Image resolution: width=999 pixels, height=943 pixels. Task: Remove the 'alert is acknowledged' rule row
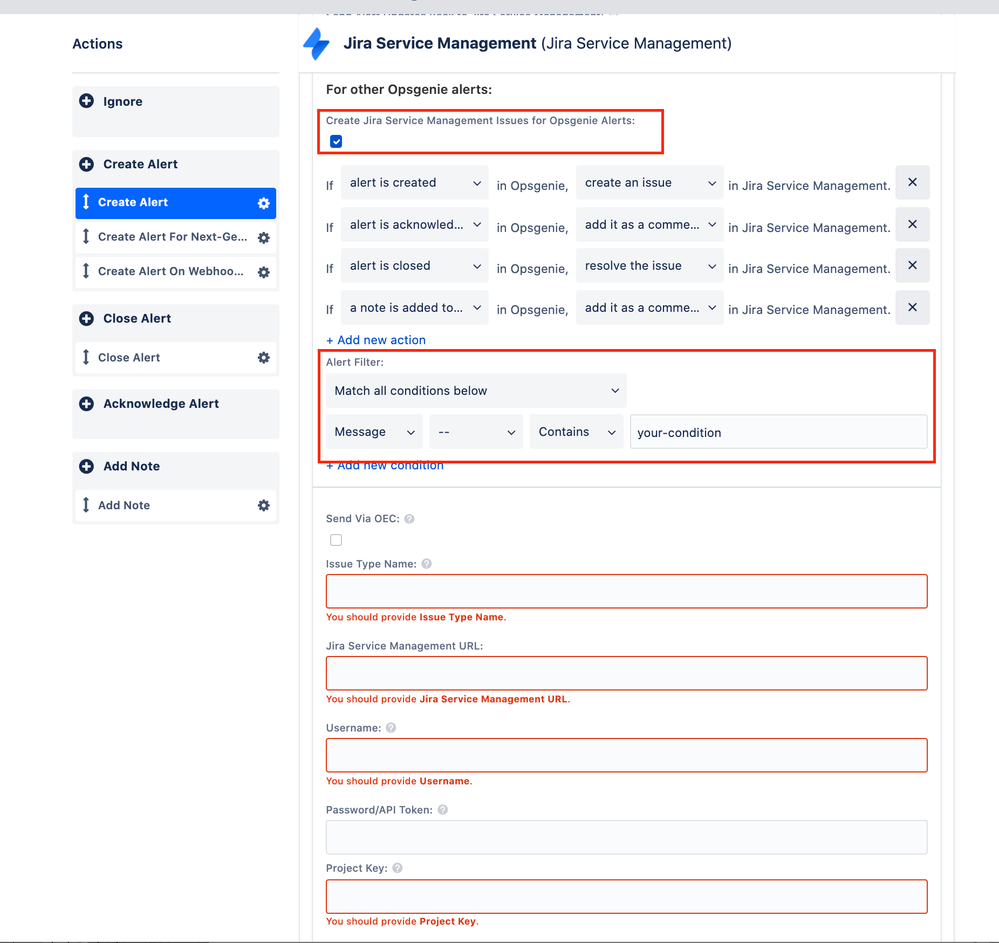(912, 224)
